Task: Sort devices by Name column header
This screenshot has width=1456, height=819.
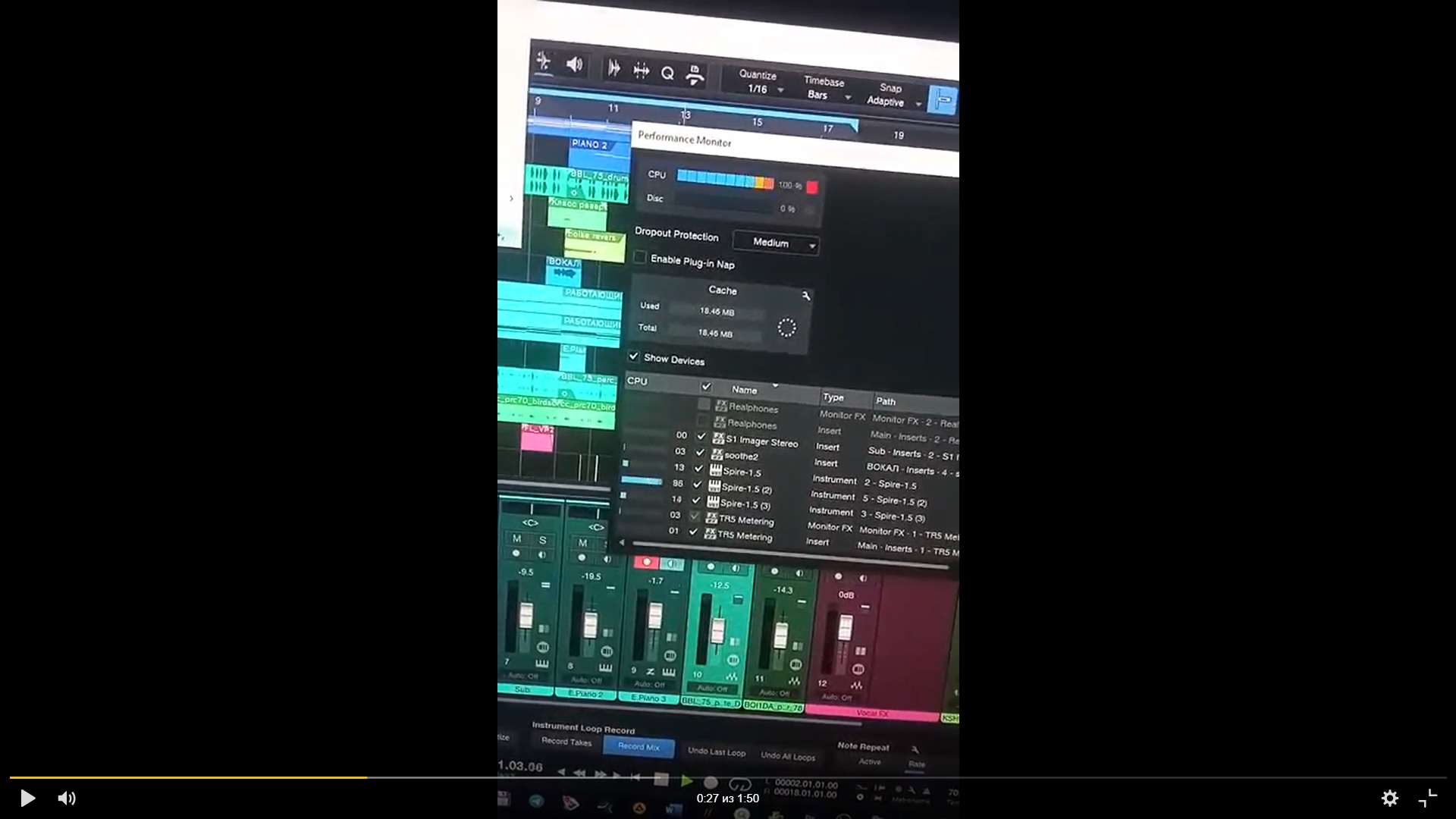Action: 745,390
